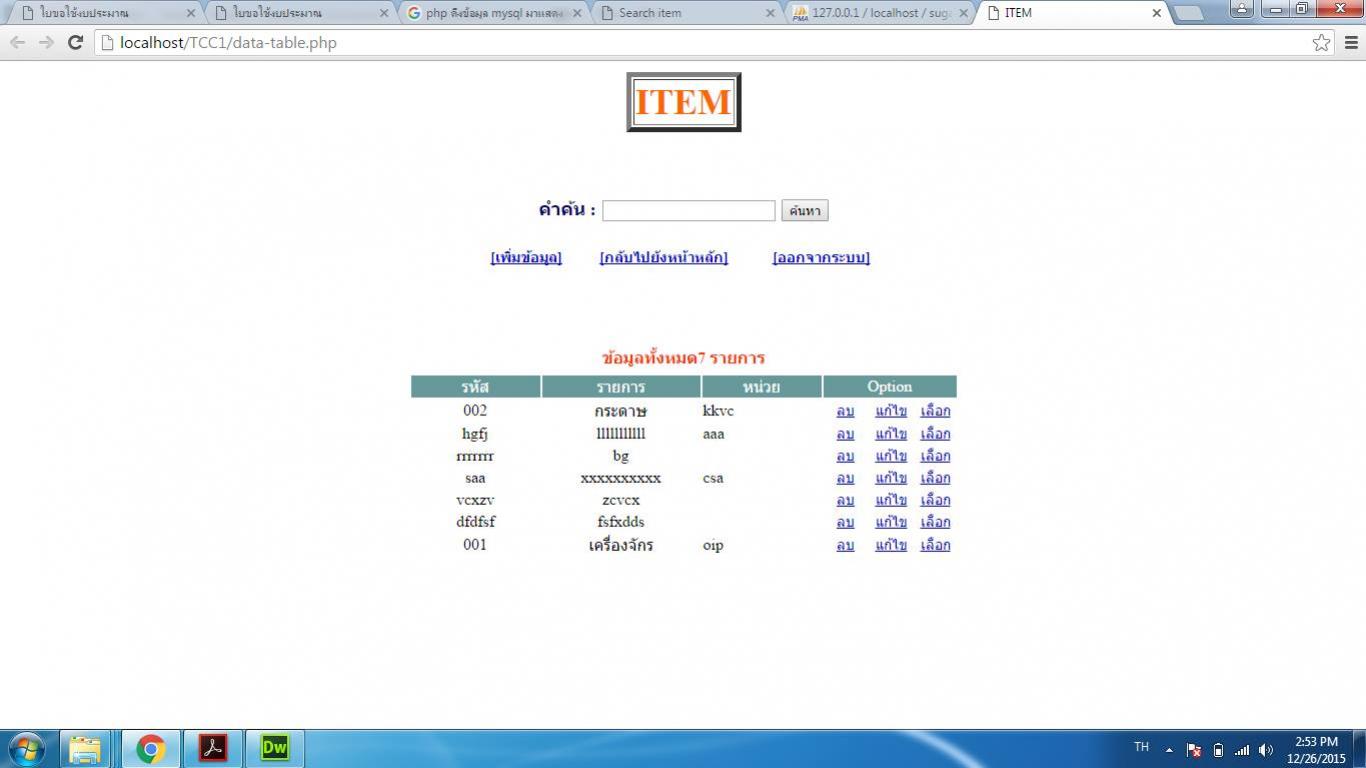1366x768 pixels.
Task: Choose เลือก for the row with item bg
Action: click(x=935, y=456)
